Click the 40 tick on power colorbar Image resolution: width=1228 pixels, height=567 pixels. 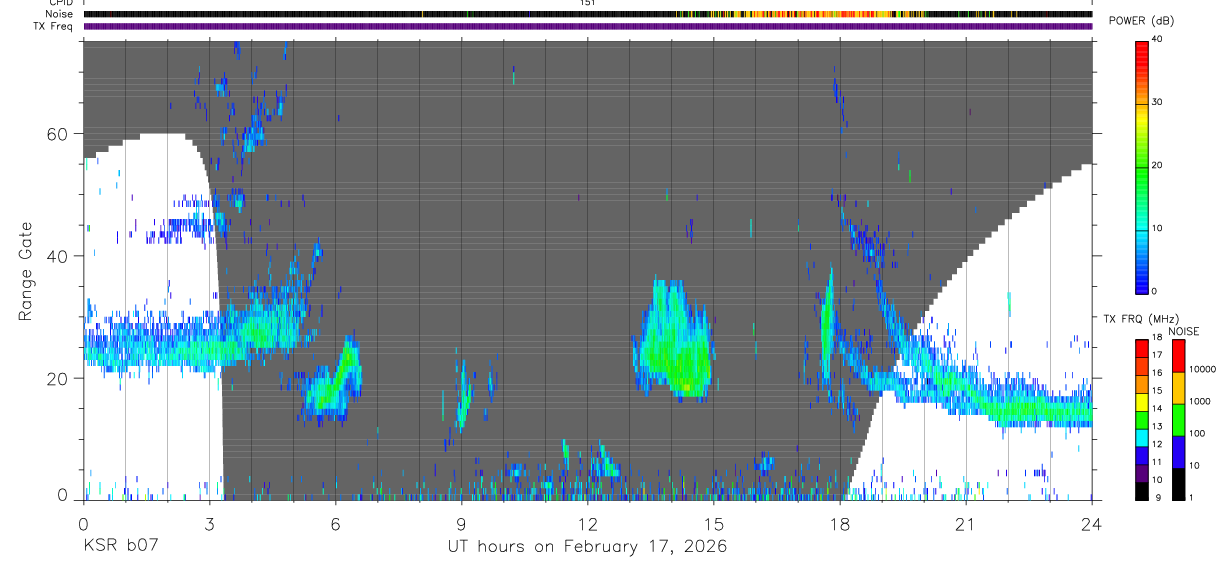1157,39
